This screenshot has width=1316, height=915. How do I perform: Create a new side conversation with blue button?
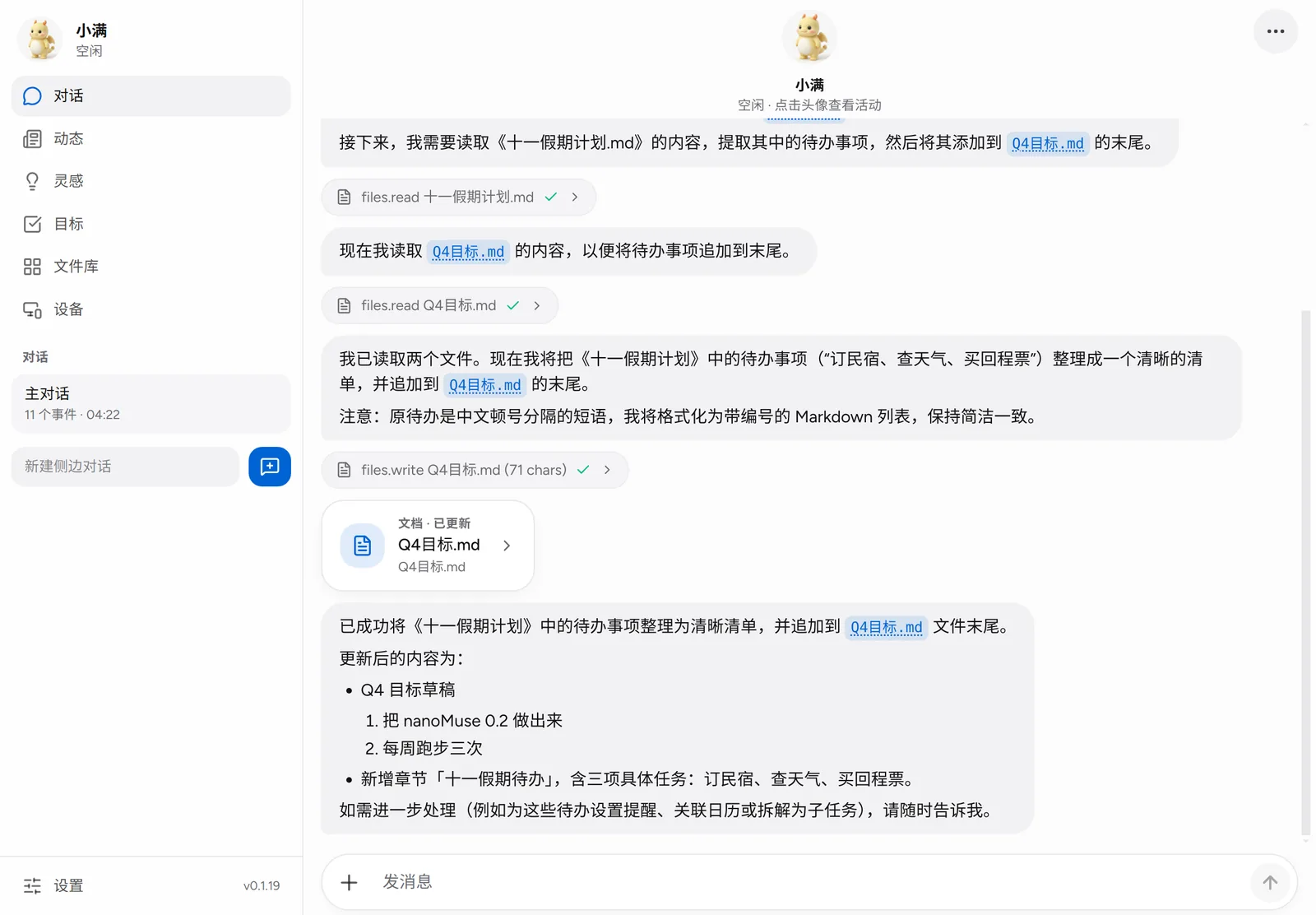point(270,467)
